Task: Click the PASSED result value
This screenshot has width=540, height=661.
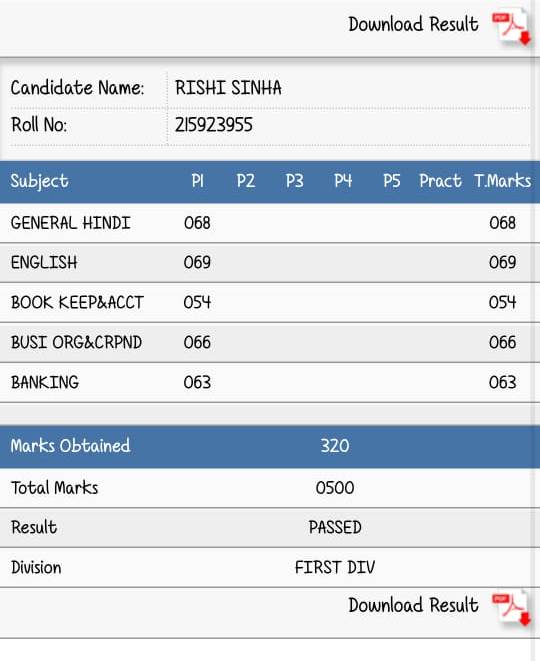Action: click(x=335, y=528)
